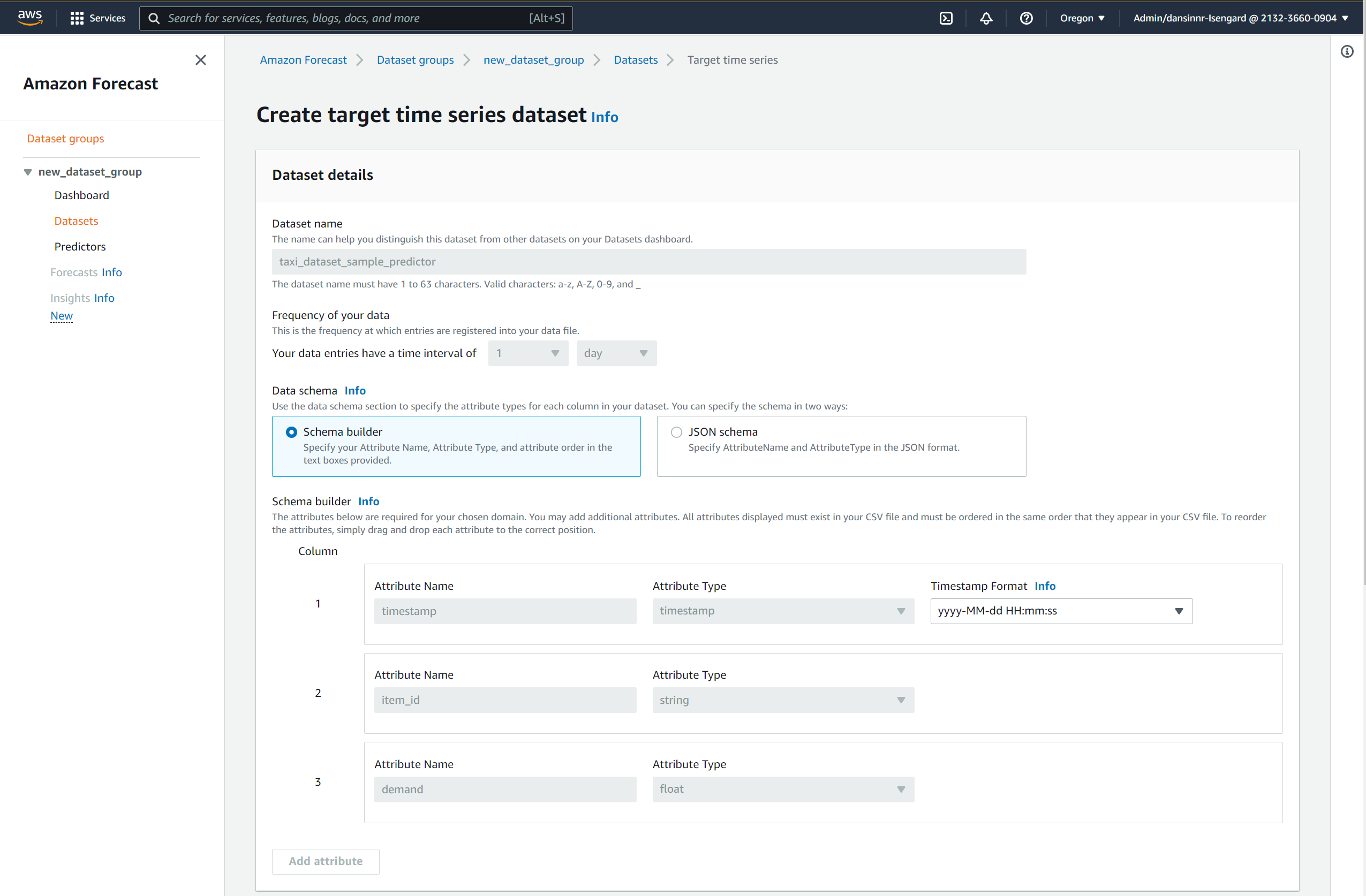This screenshot has height=896, width=1366.
Task: Open the Services grid menu
Action: click(97, 18)
